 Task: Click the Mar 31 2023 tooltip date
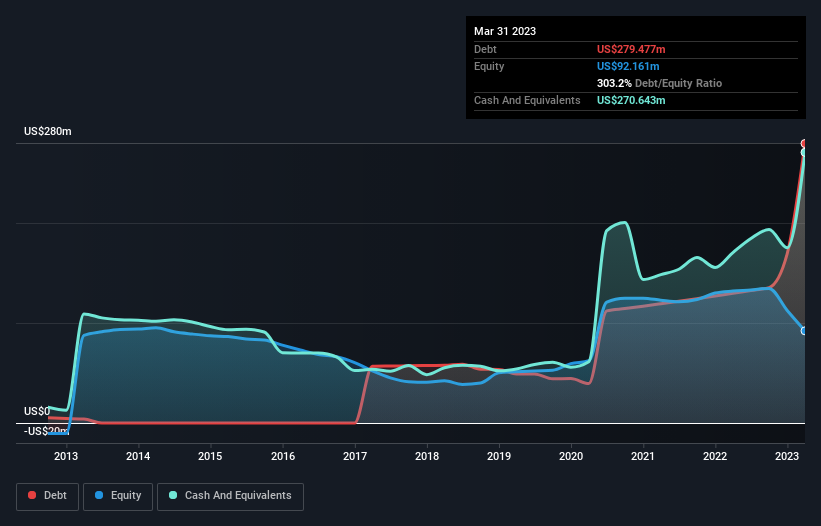pos(505,31)
